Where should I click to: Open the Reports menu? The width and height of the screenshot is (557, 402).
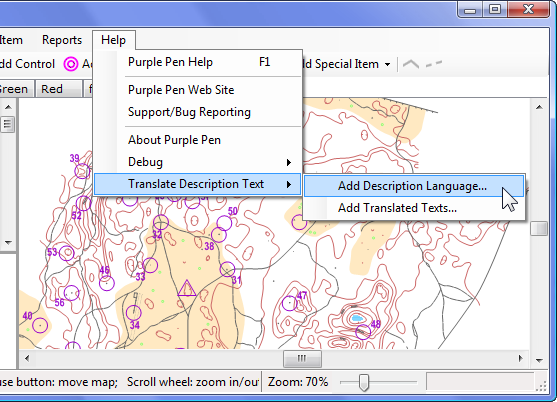[x=62, y=40]
